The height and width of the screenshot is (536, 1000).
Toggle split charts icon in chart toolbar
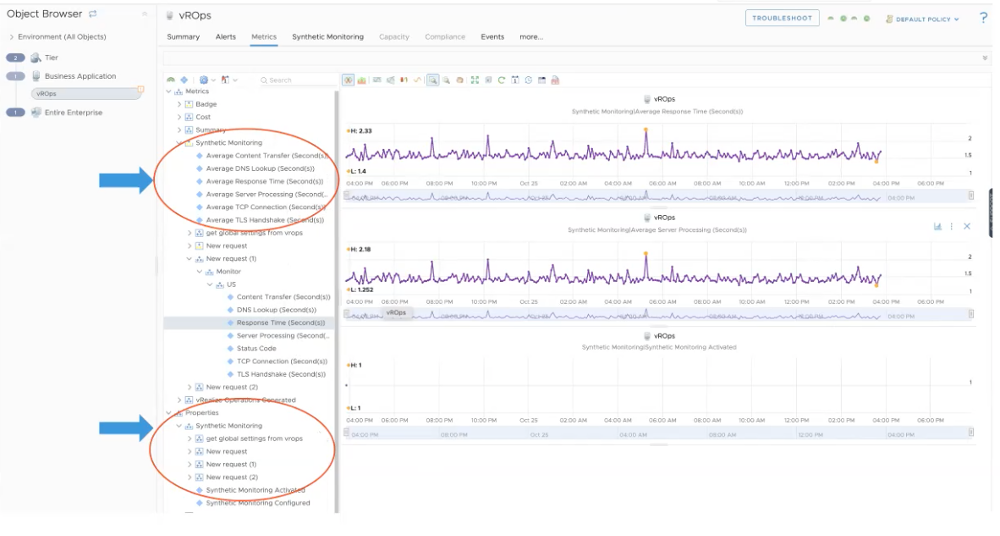(348, 80)
